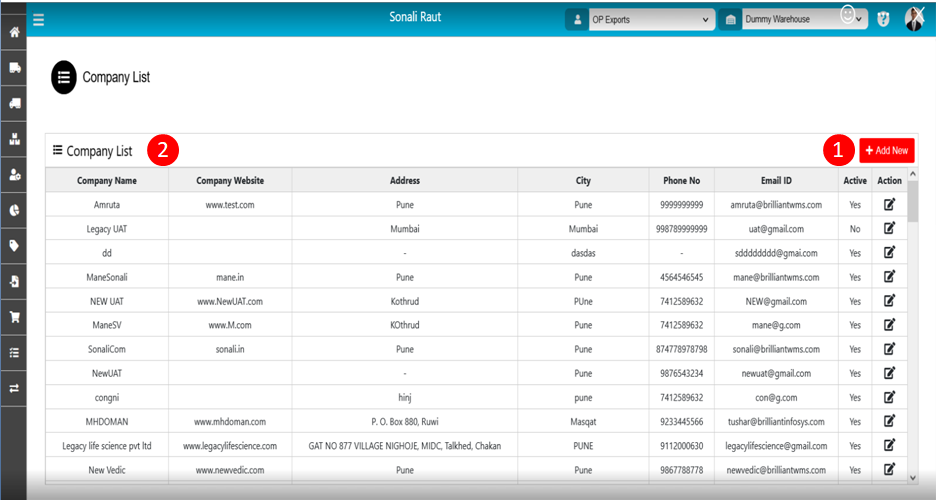Open the checklist sidebar icon
Viewport: 936px width, 500px height.
point(15,353)
